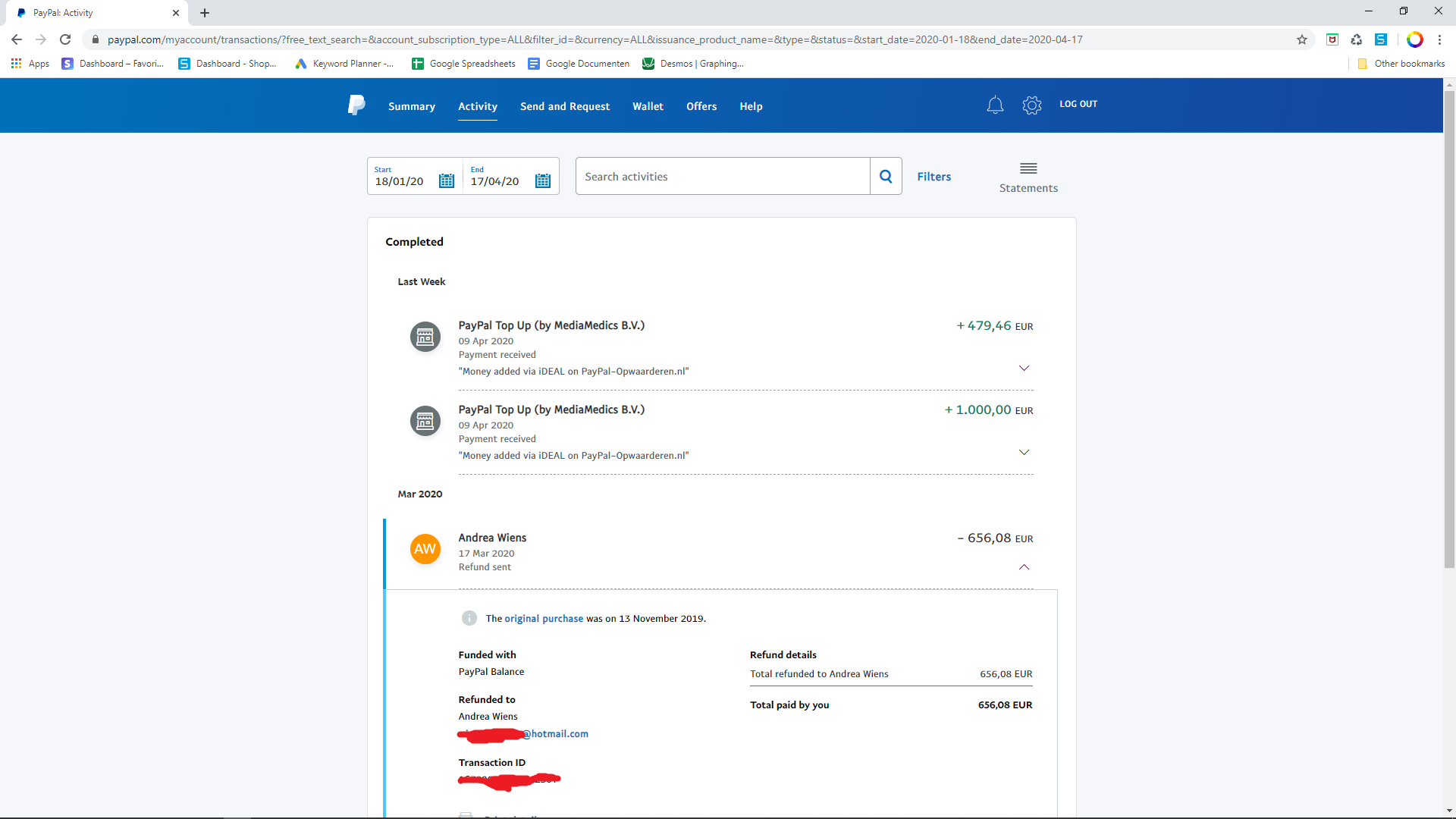Open Google Spreadsheets bookmark
1456x819 pixels.
[463, 64]
